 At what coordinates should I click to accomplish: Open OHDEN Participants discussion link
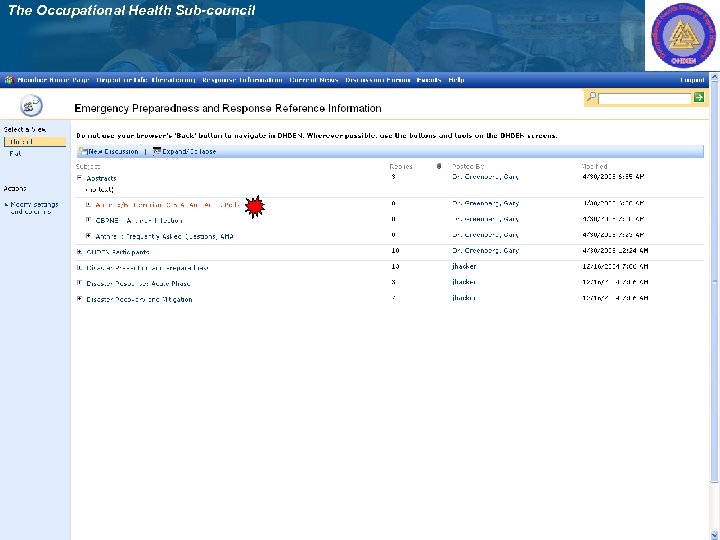click(x=118, y=252)
